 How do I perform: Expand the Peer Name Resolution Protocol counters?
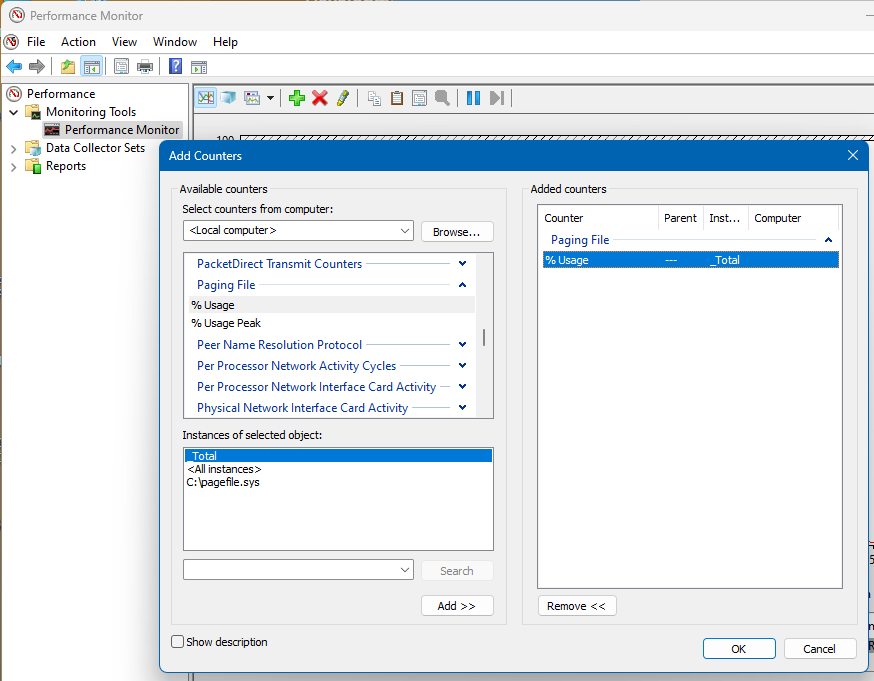[x=460, y=344]
